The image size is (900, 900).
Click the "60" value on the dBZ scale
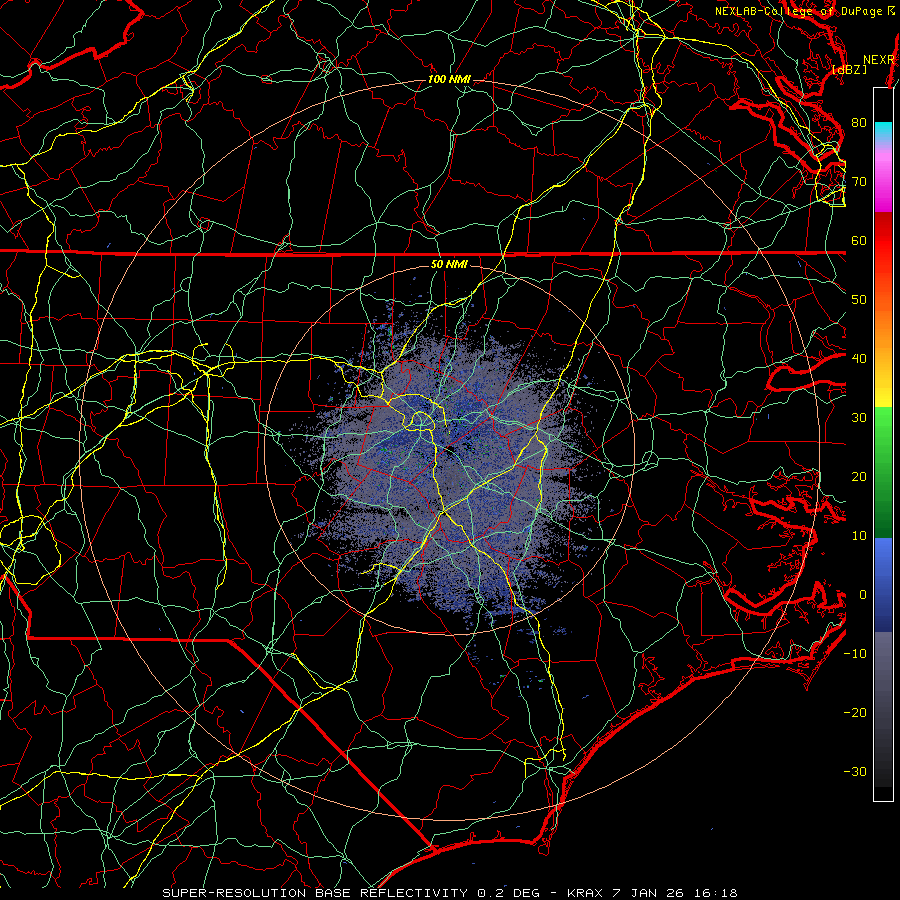click(x=859, y=240)
